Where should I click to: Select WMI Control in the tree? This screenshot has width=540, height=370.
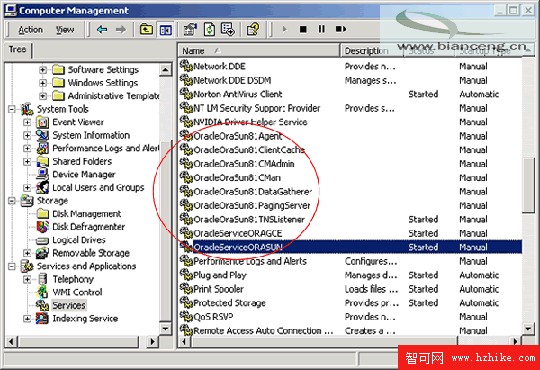point(77,292)
